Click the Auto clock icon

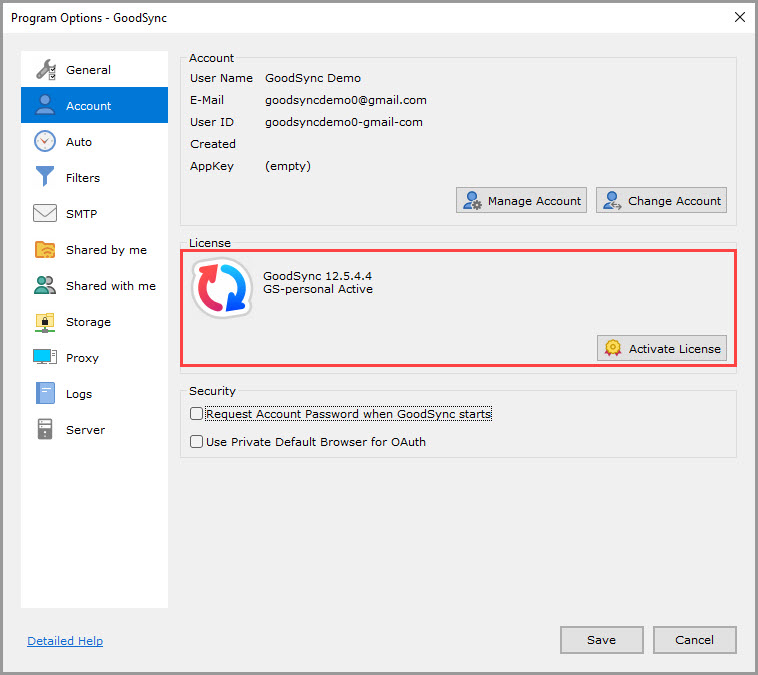click(45, 141)
